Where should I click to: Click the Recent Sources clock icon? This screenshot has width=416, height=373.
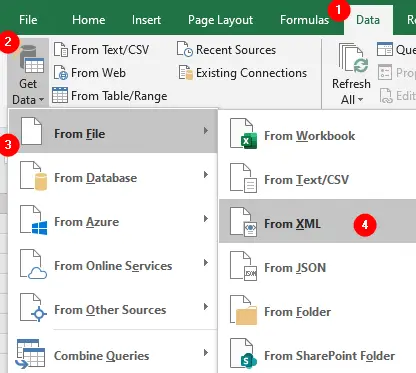click(x=185, y=49)
